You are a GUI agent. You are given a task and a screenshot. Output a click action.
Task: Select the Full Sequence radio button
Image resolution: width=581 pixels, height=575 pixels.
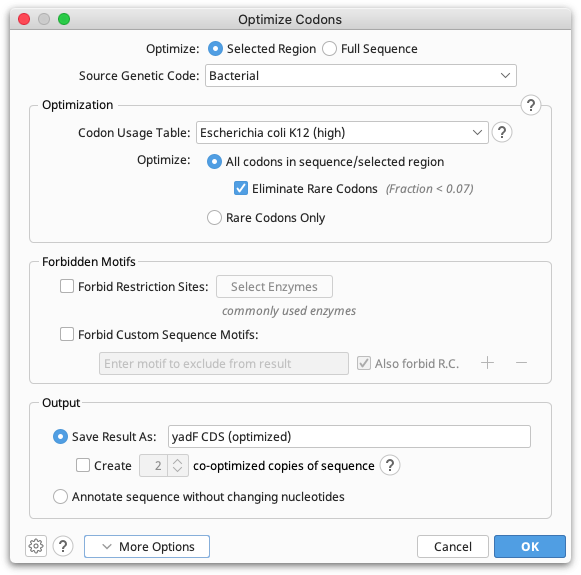point(329,49)
